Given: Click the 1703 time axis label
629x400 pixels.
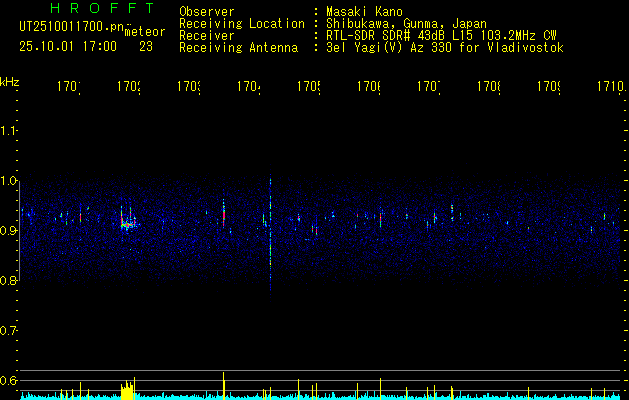Looking at the screenshot, I should [x=189, y=86].
